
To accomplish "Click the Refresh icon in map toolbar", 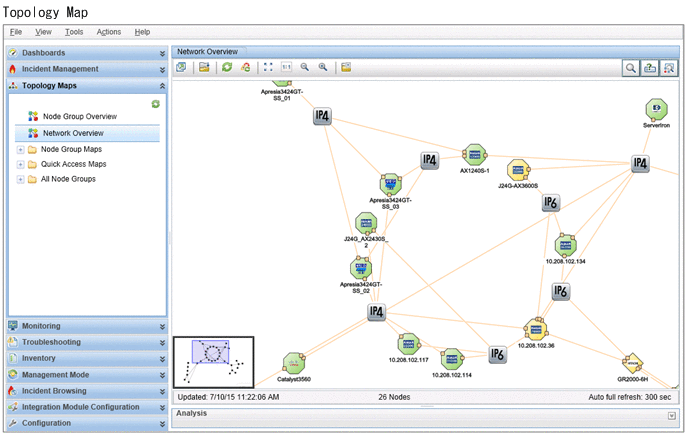I will tap(227, 67).
